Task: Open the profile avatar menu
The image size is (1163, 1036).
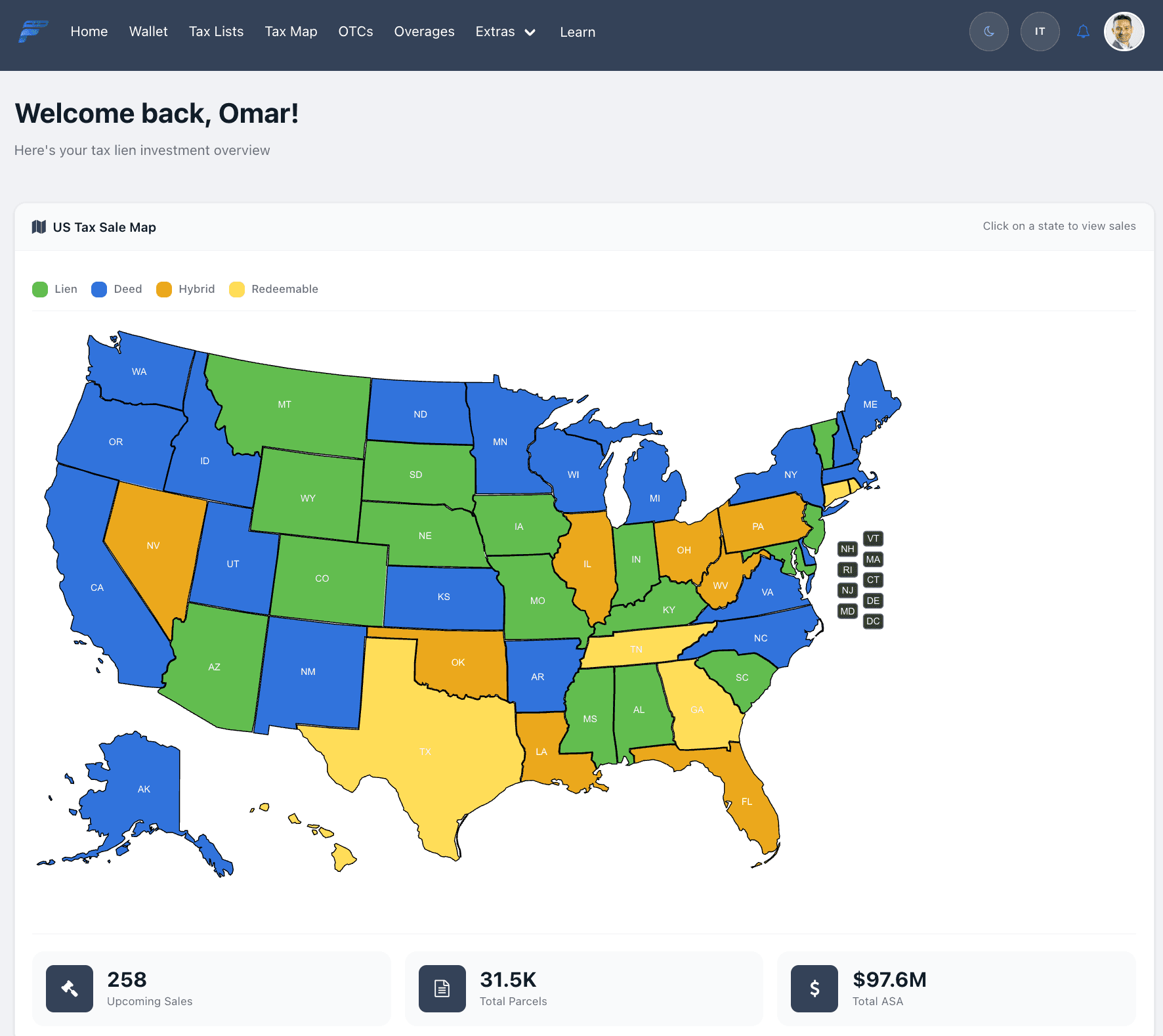Action: [1124, 31]
